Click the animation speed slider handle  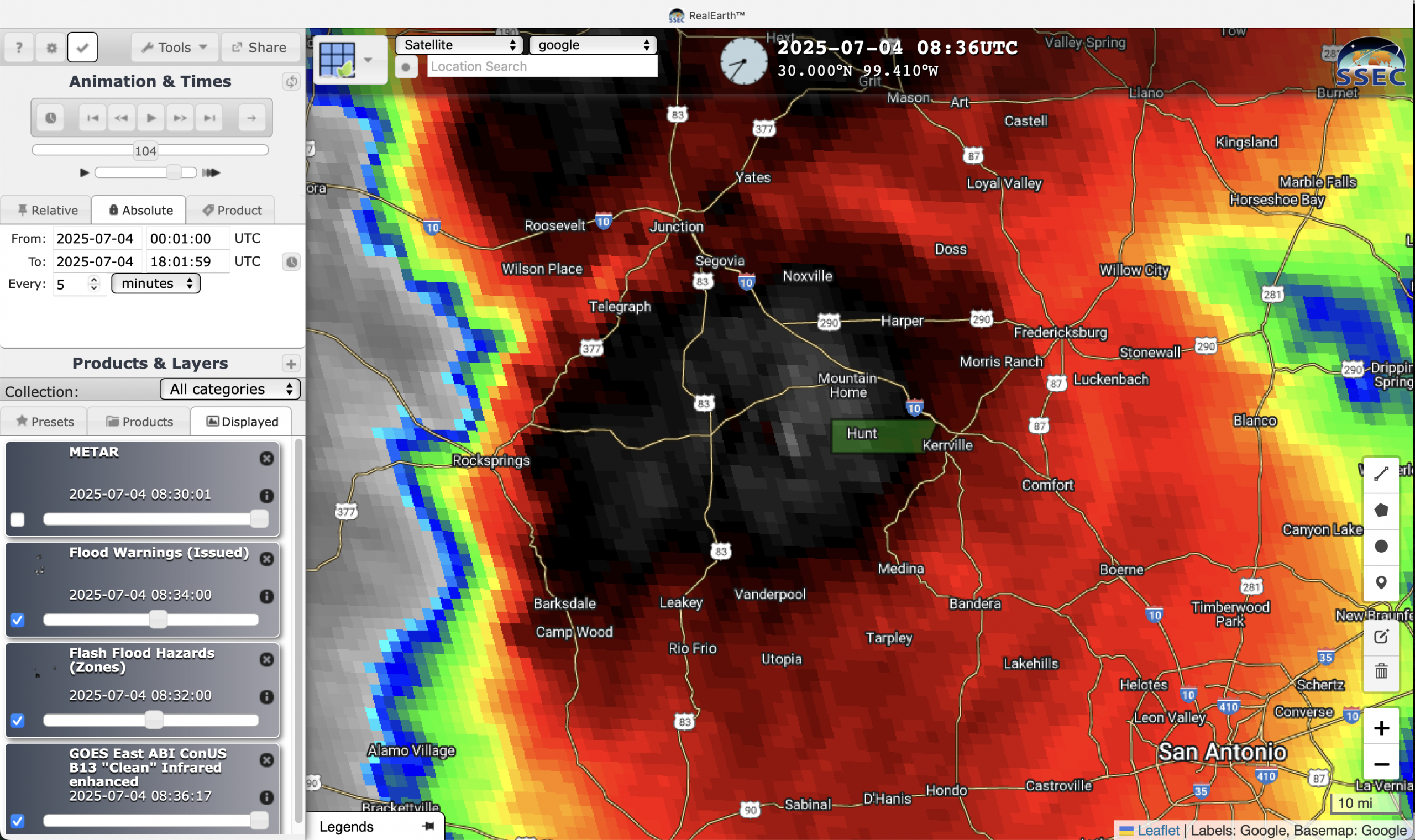click(174, 172)
